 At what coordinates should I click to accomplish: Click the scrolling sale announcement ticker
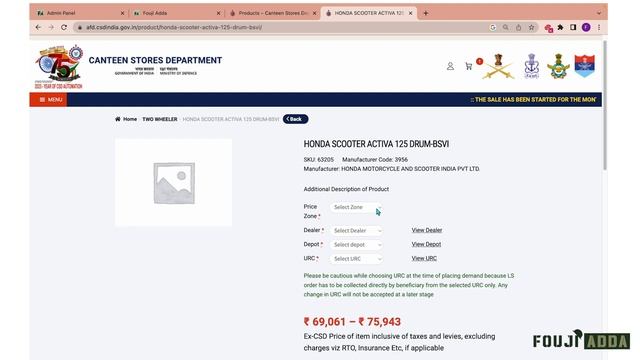click(533, 100)
